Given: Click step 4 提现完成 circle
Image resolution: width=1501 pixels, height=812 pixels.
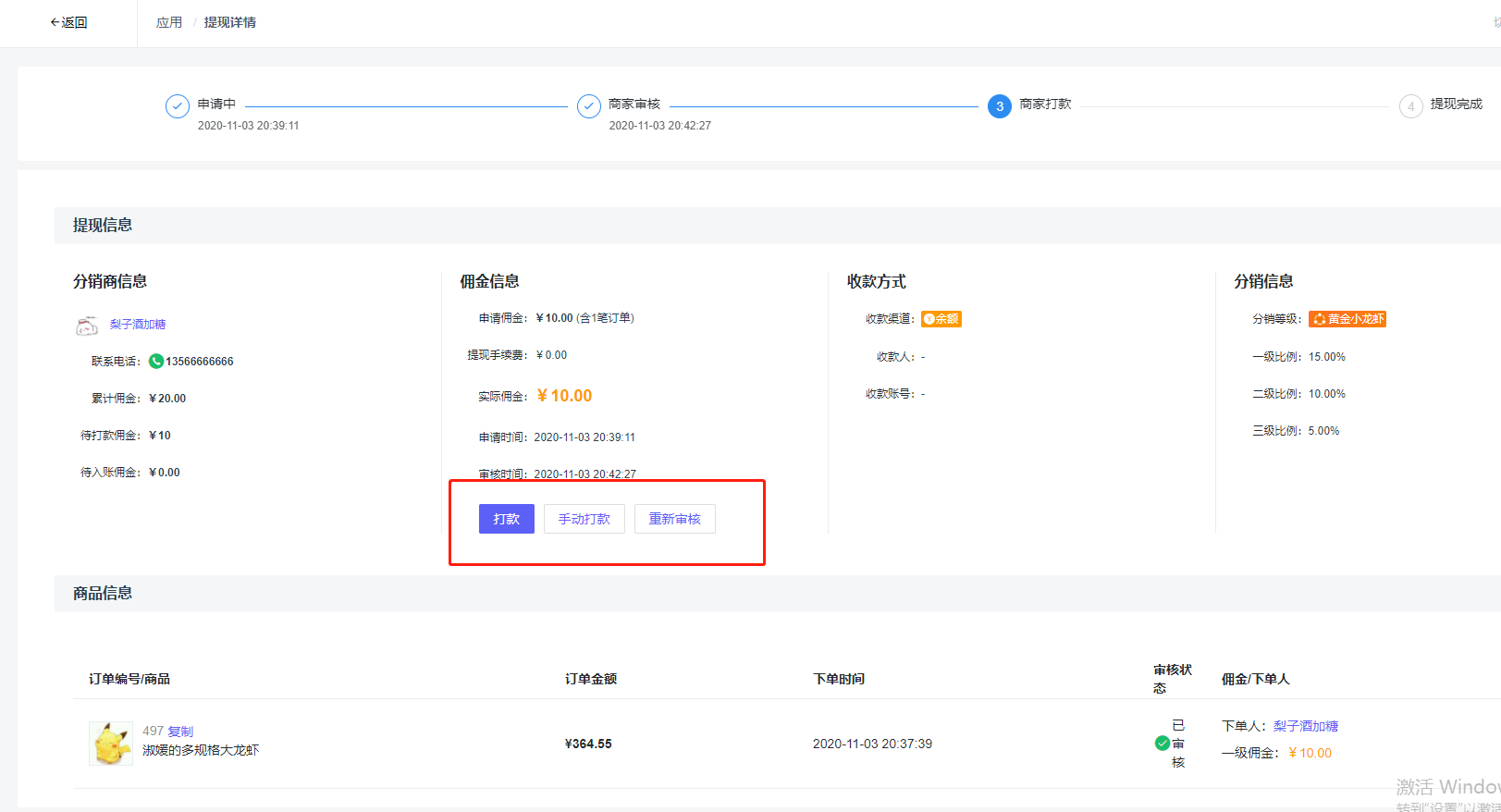Looking at the screenshot, I should coord(1410,106).
